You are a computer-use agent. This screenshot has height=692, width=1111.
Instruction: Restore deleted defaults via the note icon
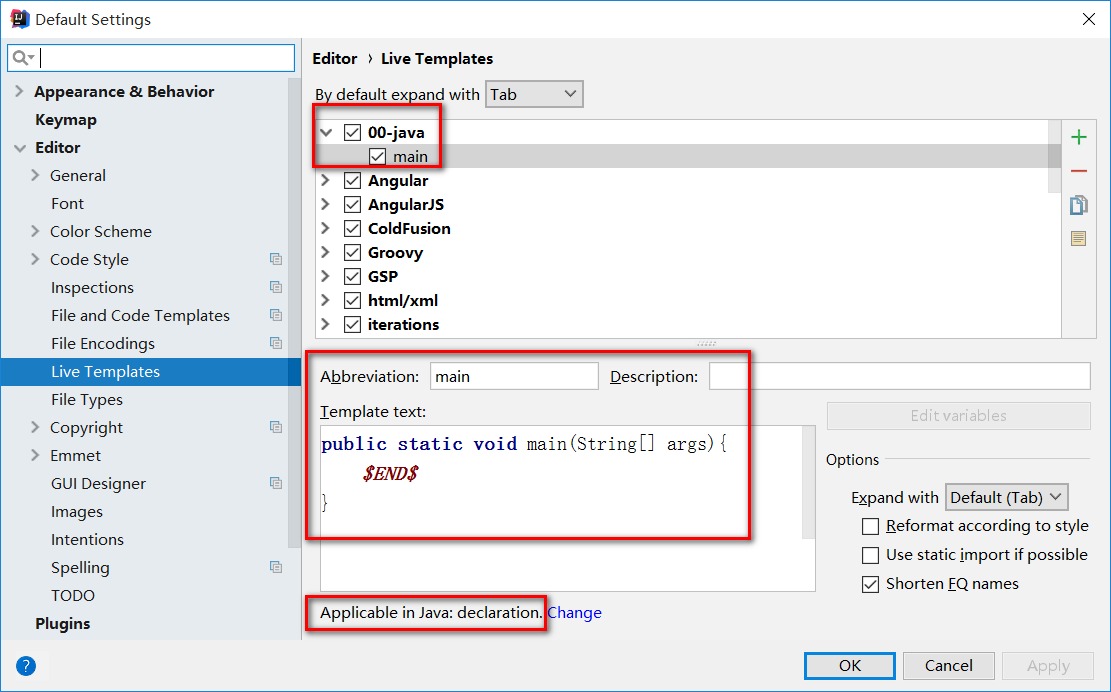[1078, 239]
